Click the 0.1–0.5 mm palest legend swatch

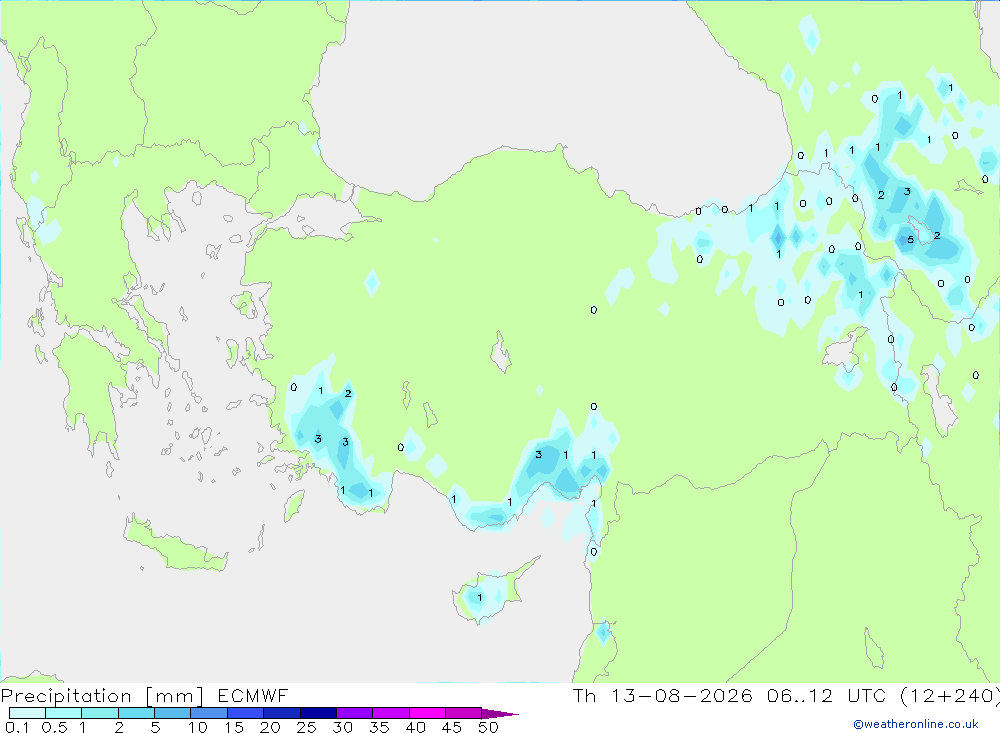(27, 713)
